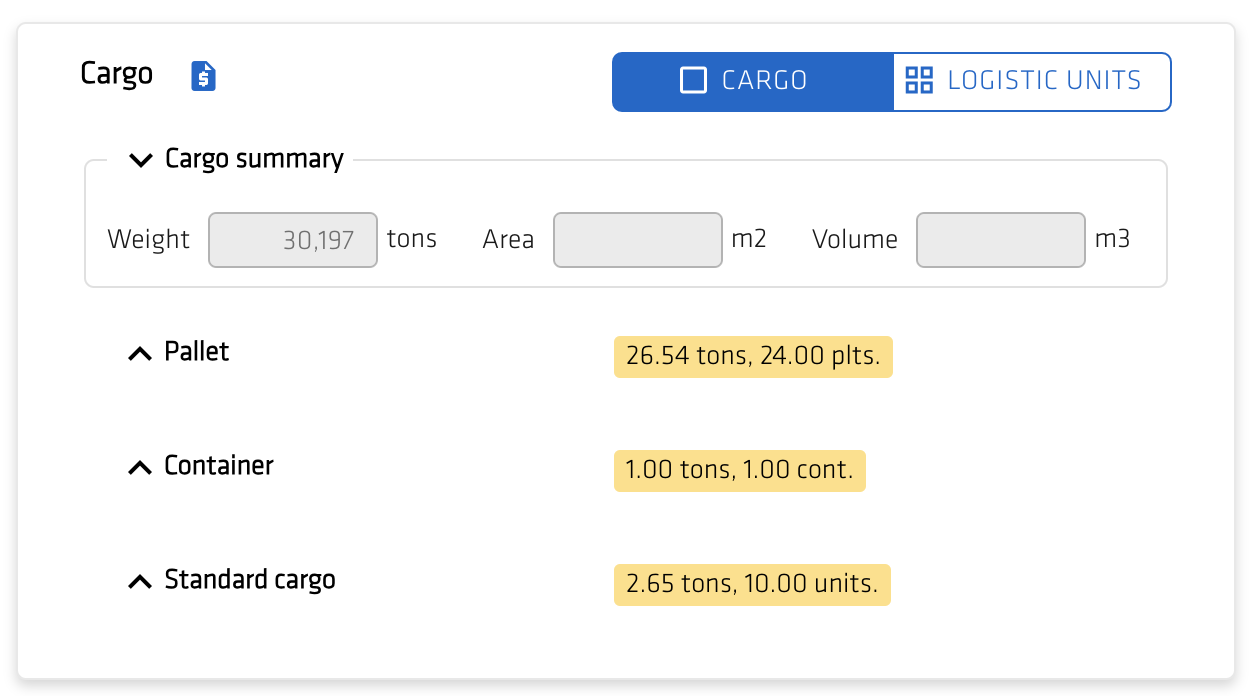Expand the Pallet section chevron
Image resolution: width=1254 pixels, height=696 pixels.
[140, 354]
